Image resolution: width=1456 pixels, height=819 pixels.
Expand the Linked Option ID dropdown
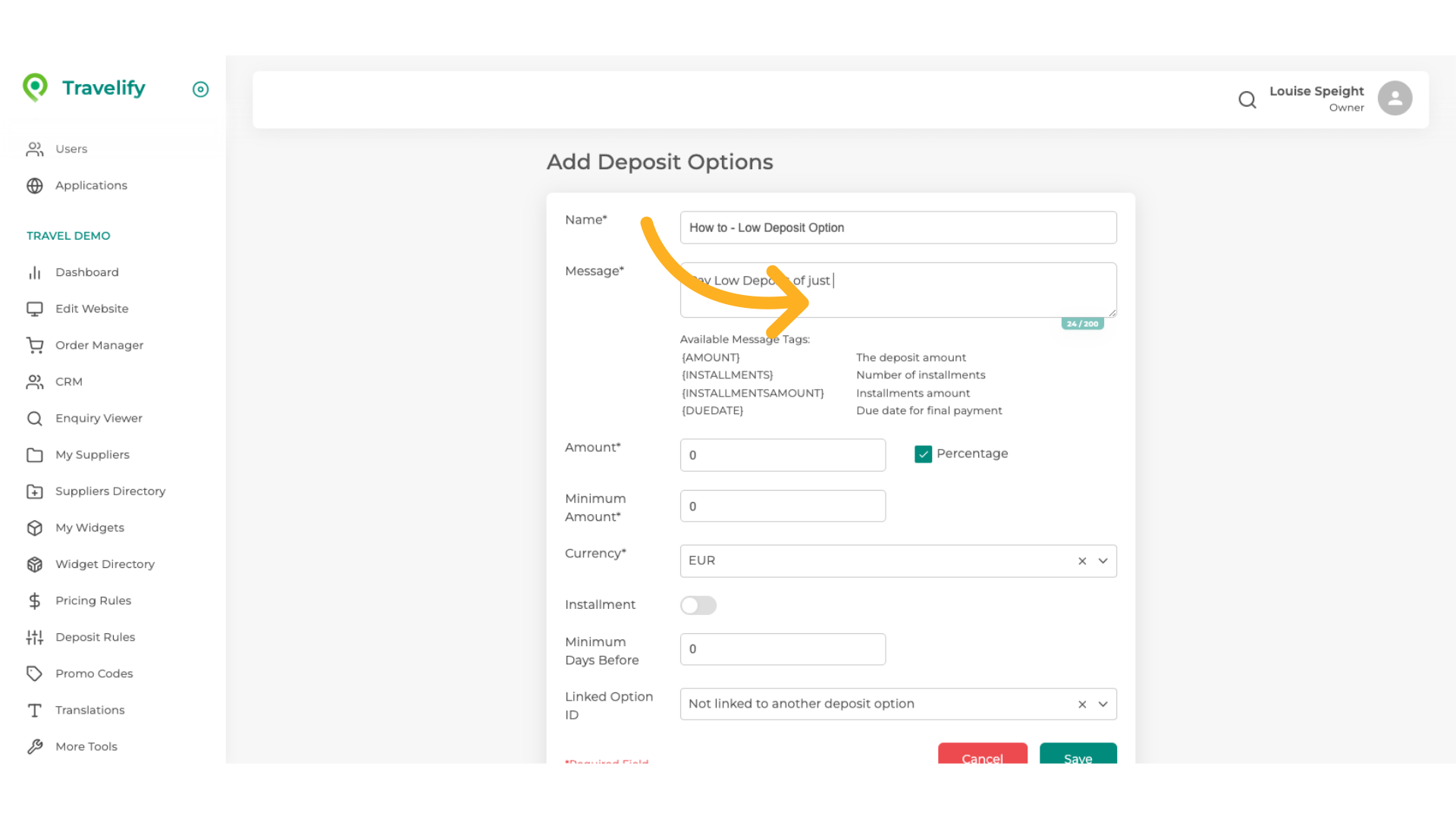pyautogui.click(x=1103, y=704)
